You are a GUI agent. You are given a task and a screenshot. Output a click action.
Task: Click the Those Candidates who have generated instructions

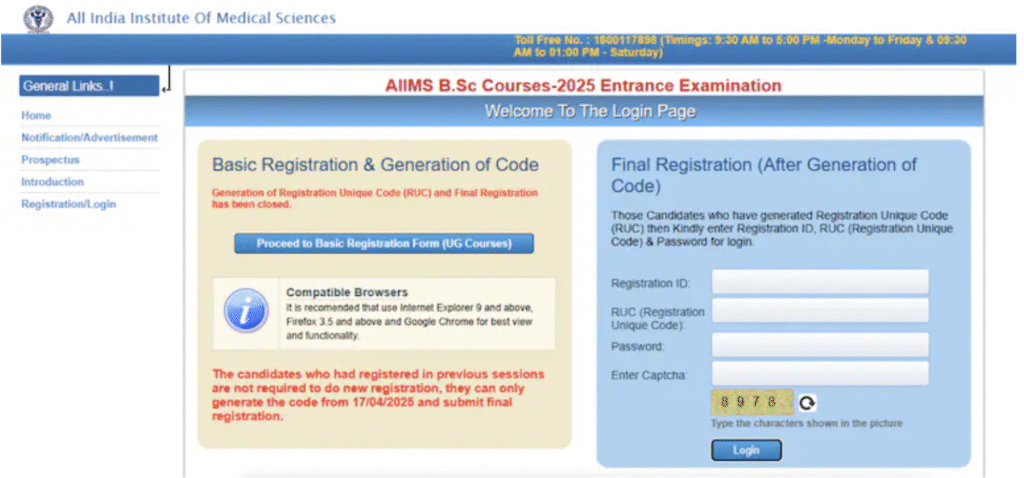782,228
